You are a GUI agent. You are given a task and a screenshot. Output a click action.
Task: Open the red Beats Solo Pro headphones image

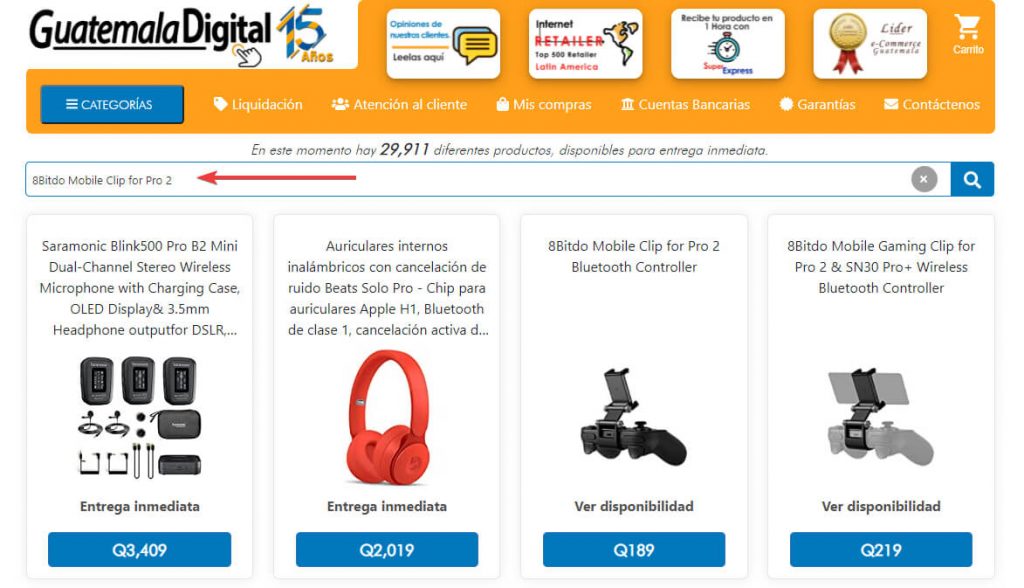[x=387, y=417]
